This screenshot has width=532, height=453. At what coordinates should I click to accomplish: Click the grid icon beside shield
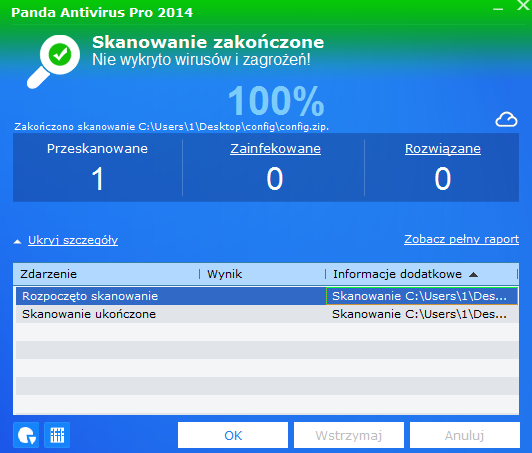tap(57, 435)
